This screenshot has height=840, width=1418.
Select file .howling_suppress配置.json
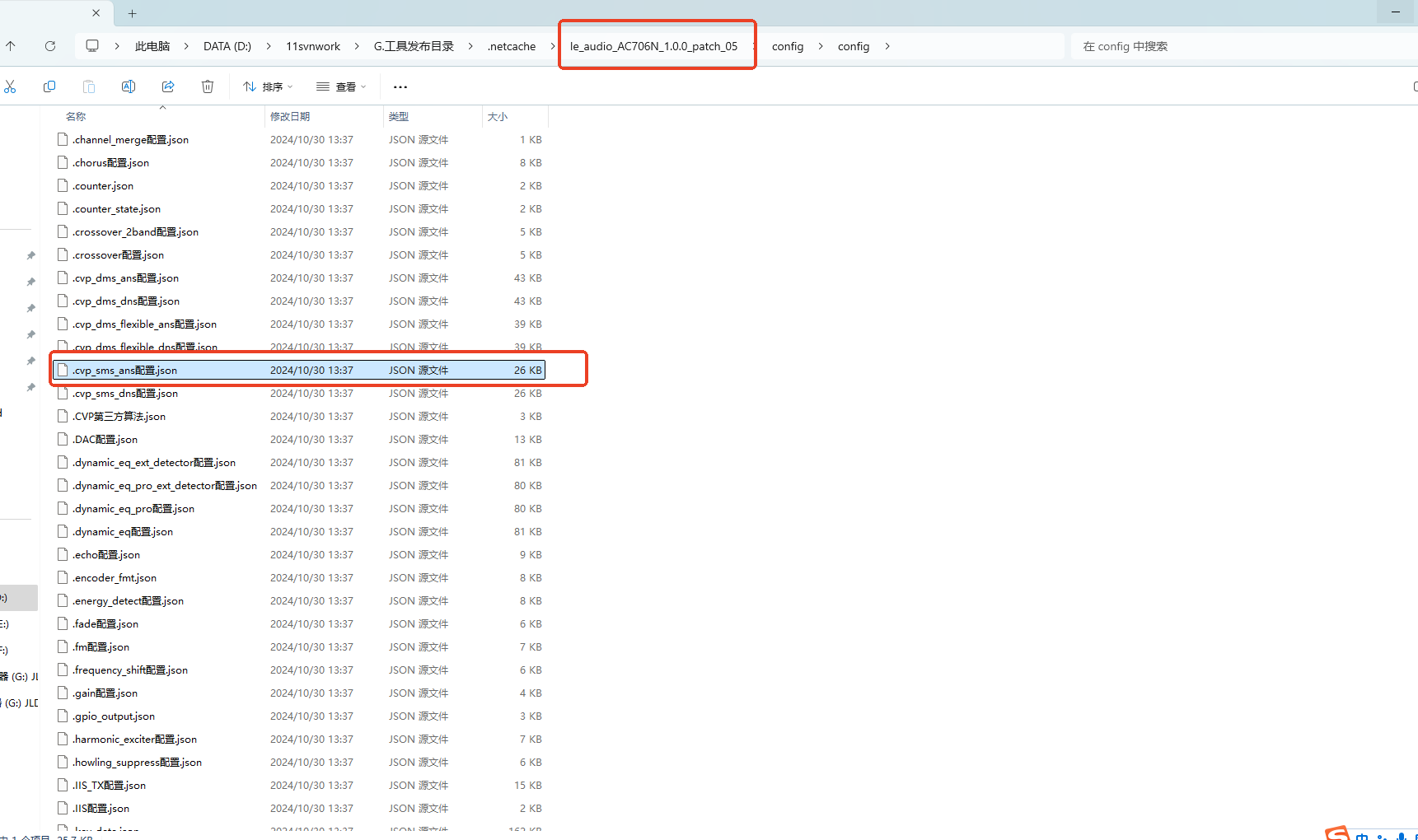point(298,762)
